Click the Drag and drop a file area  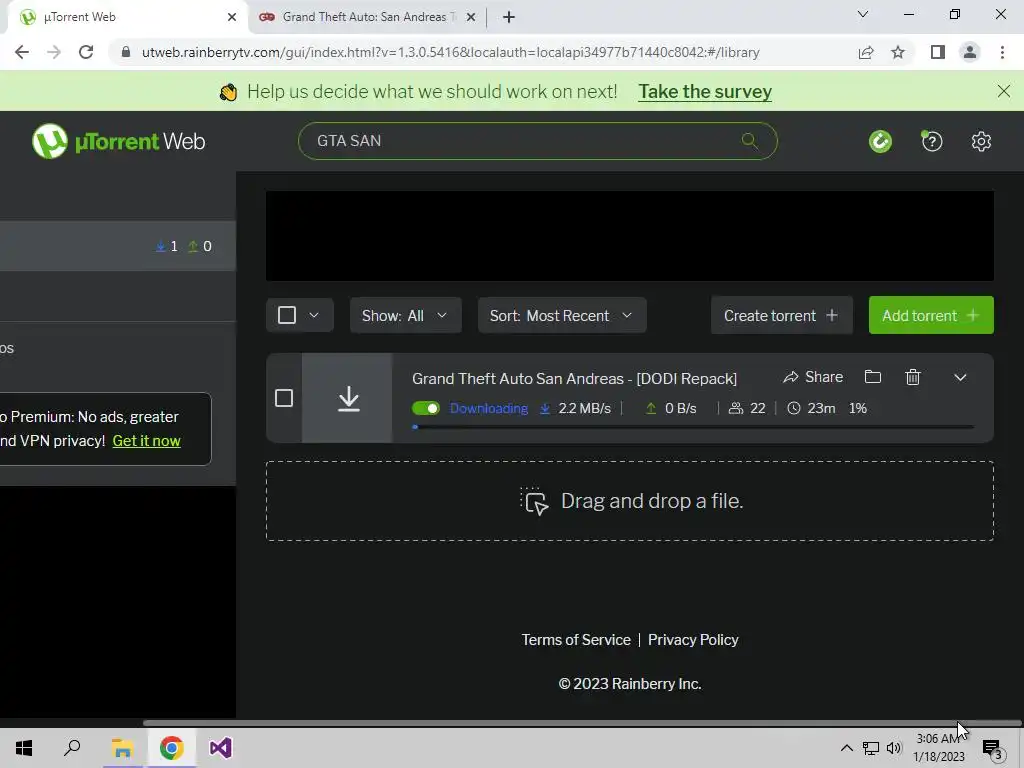click(x=630, y=501)
